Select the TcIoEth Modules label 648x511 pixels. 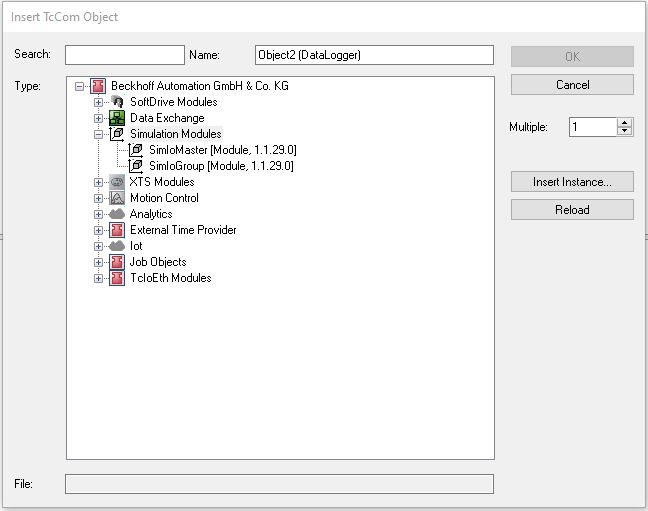(171, 278)
